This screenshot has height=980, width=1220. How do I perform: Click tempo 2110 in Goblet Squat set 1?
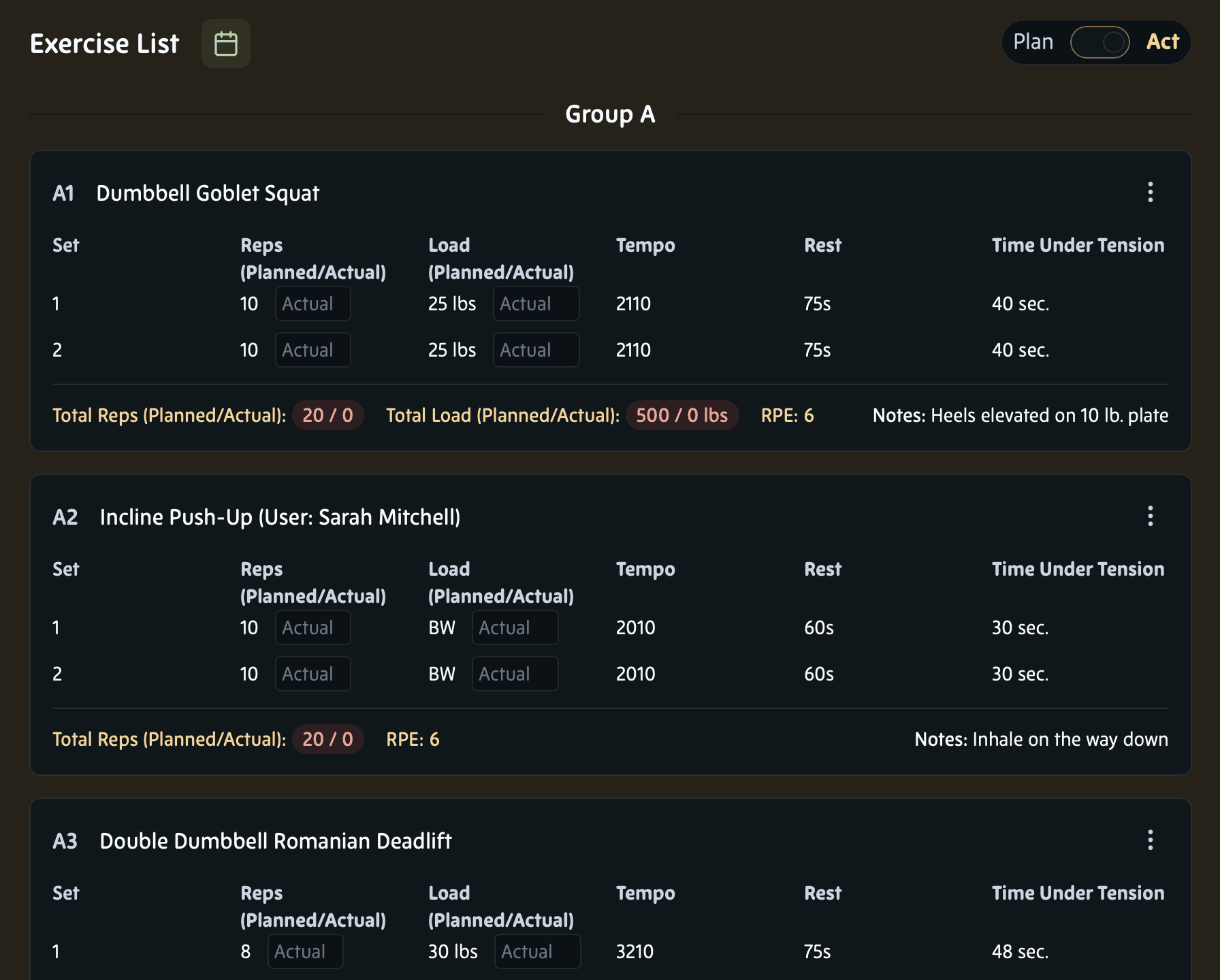[x=633, y=304]
